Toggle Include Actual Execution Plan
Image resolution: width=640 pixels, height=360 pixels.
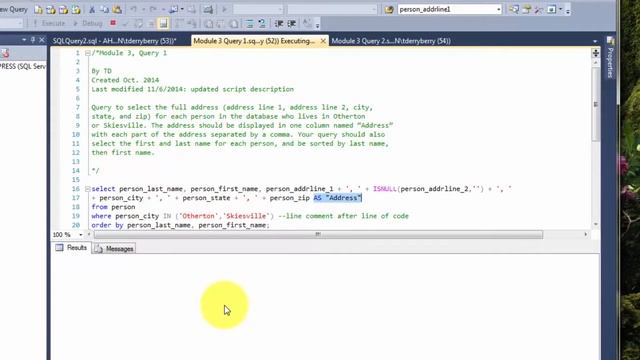(x=179, y=24)
